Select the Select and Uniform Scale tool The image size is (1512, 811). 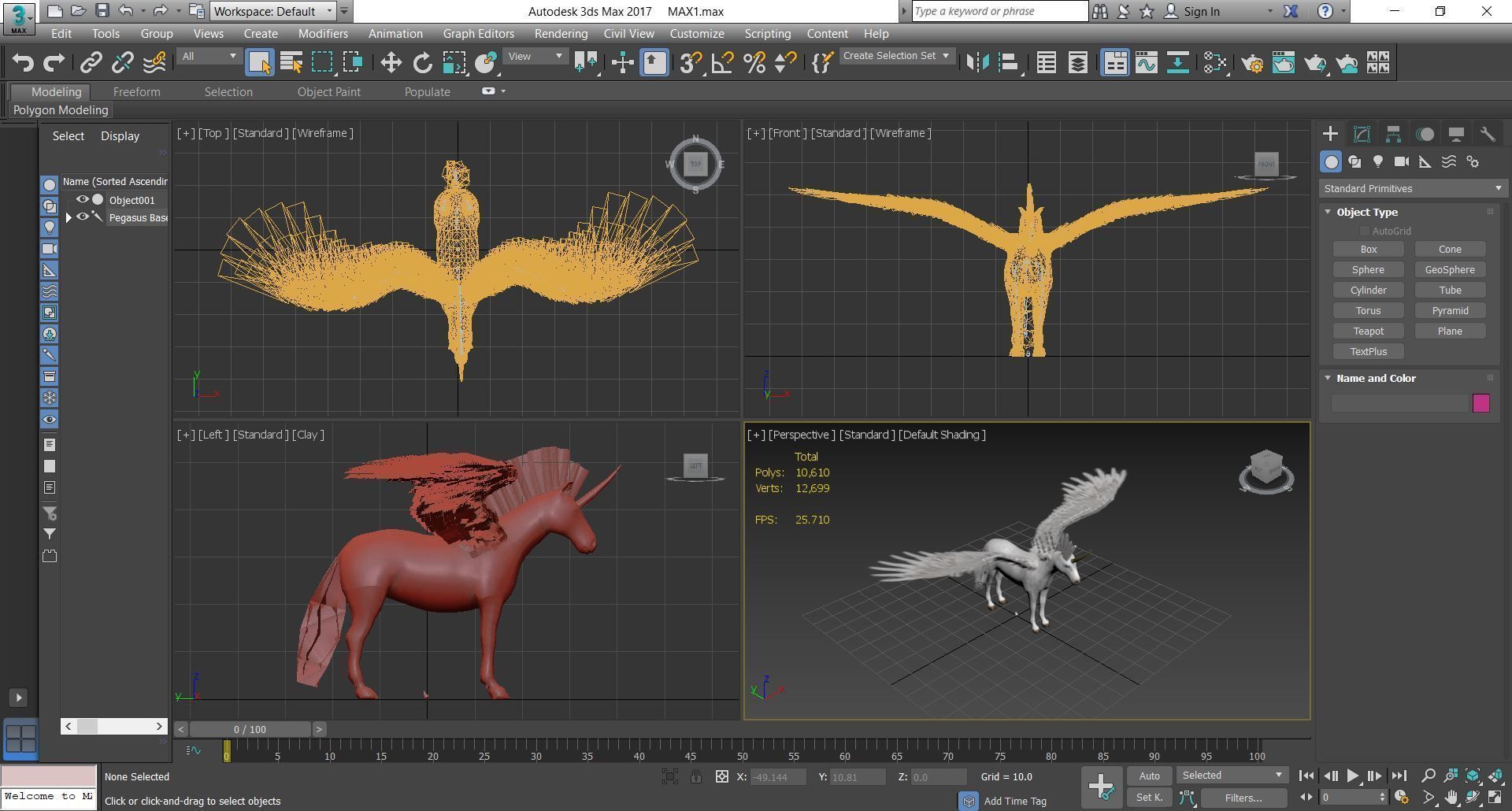(x=454, y=63)
